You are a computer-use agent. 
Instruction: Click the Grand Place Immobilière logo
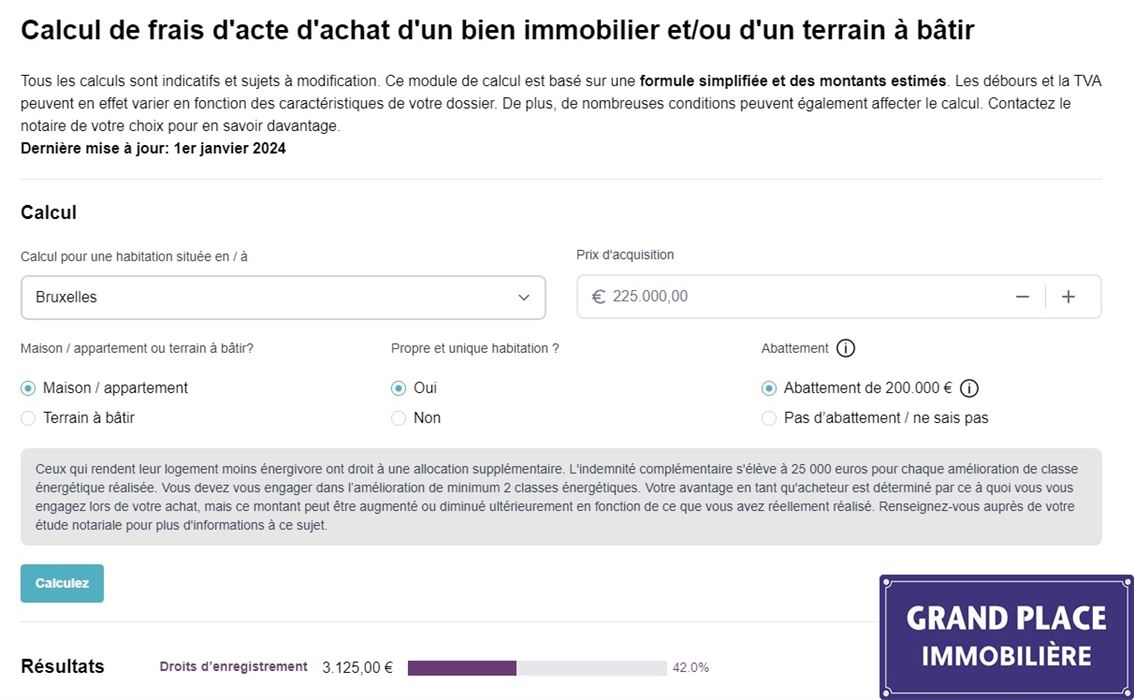[x=1006, y=636]
